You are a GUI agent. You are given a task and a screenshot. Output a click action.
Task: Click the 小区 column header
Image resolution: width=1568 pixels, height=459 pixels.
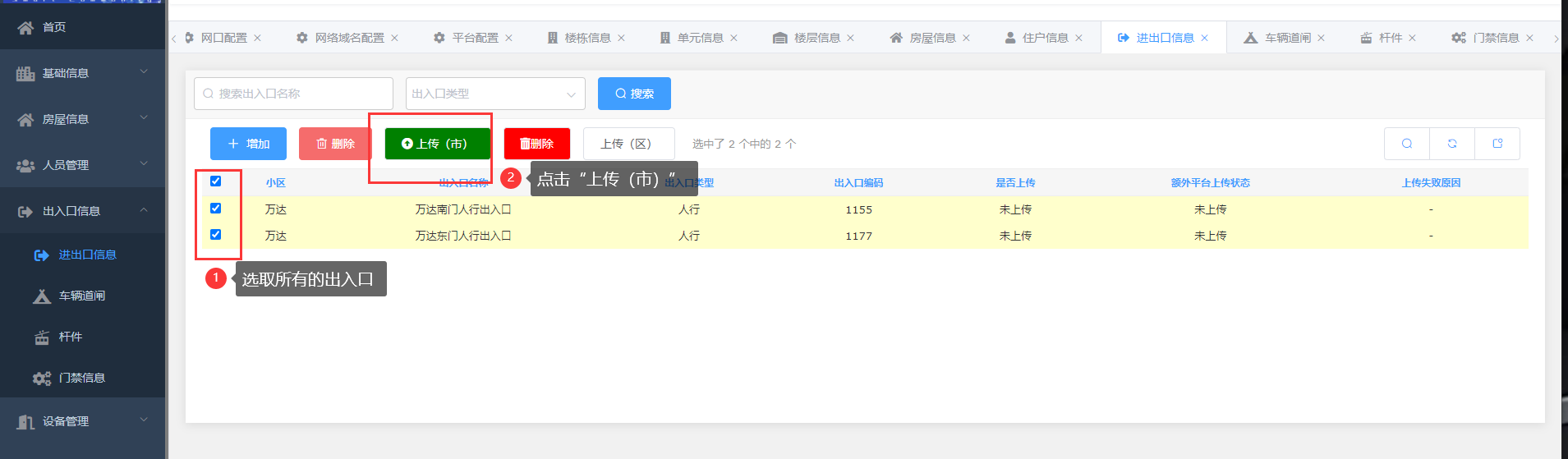[x=275, y=183]
